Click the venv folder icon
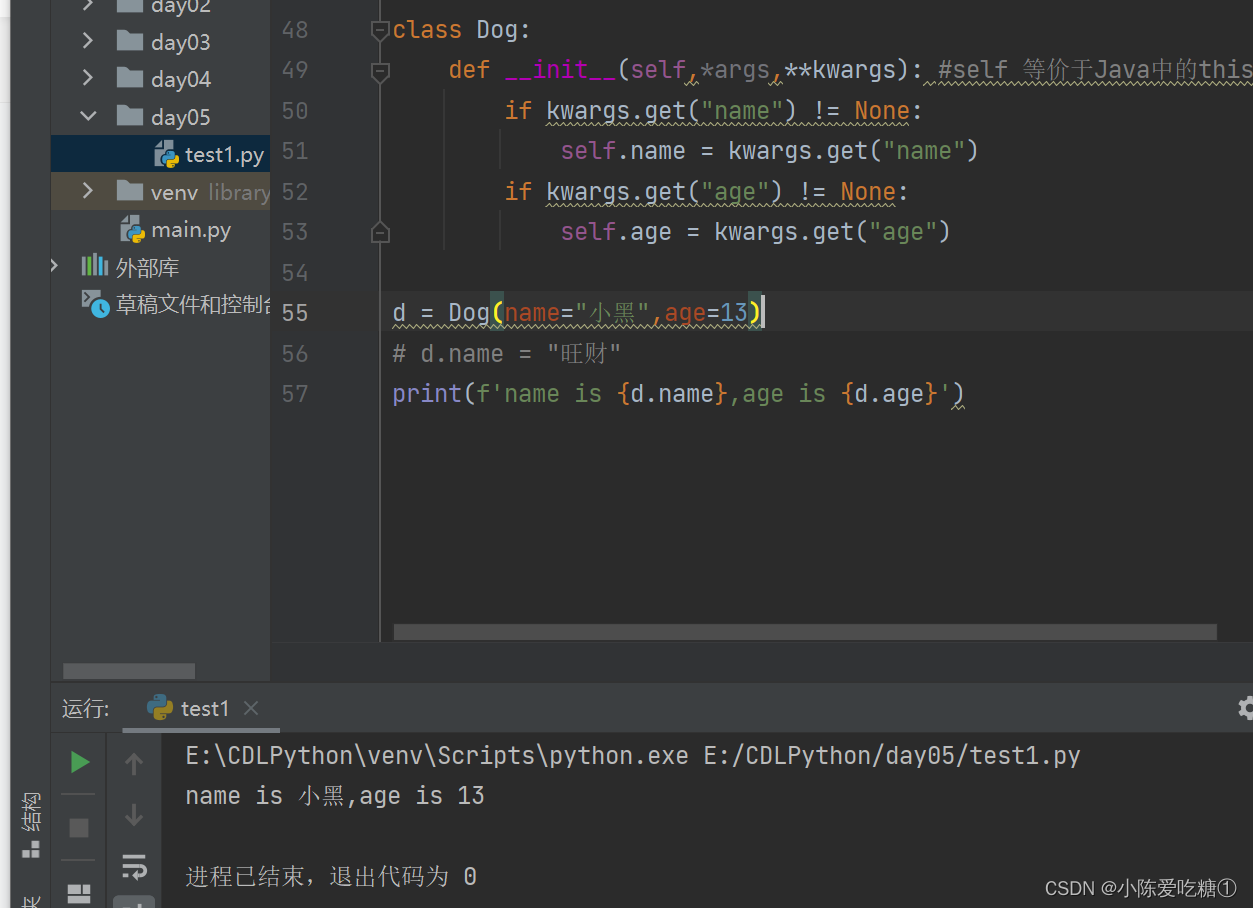1253x908 pixels. (x=130, y=191)
